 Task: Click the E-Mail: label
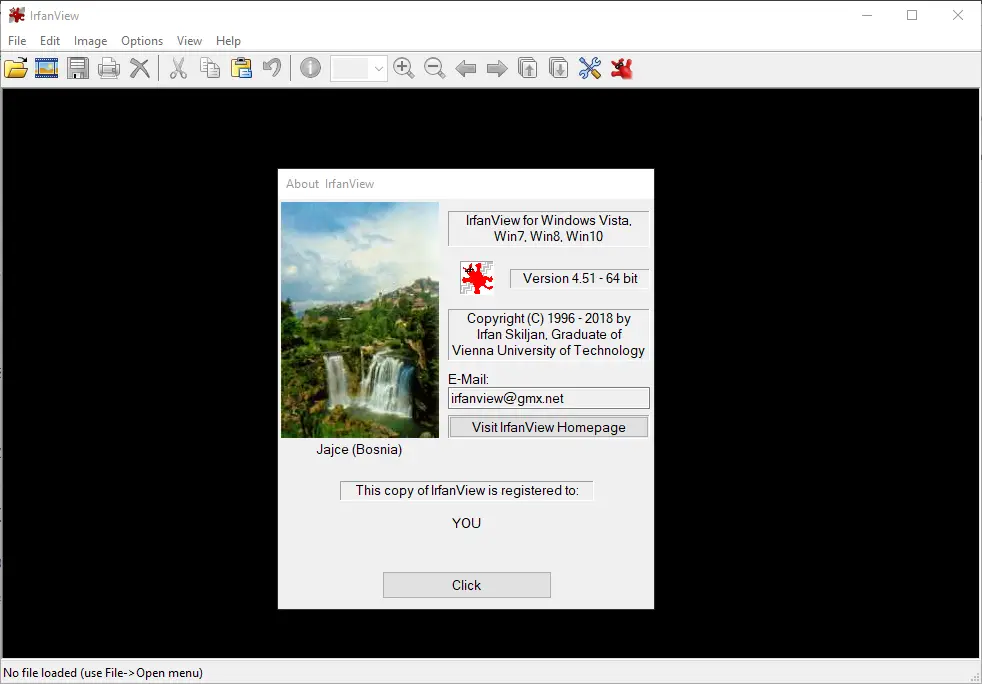coord(468,379)
